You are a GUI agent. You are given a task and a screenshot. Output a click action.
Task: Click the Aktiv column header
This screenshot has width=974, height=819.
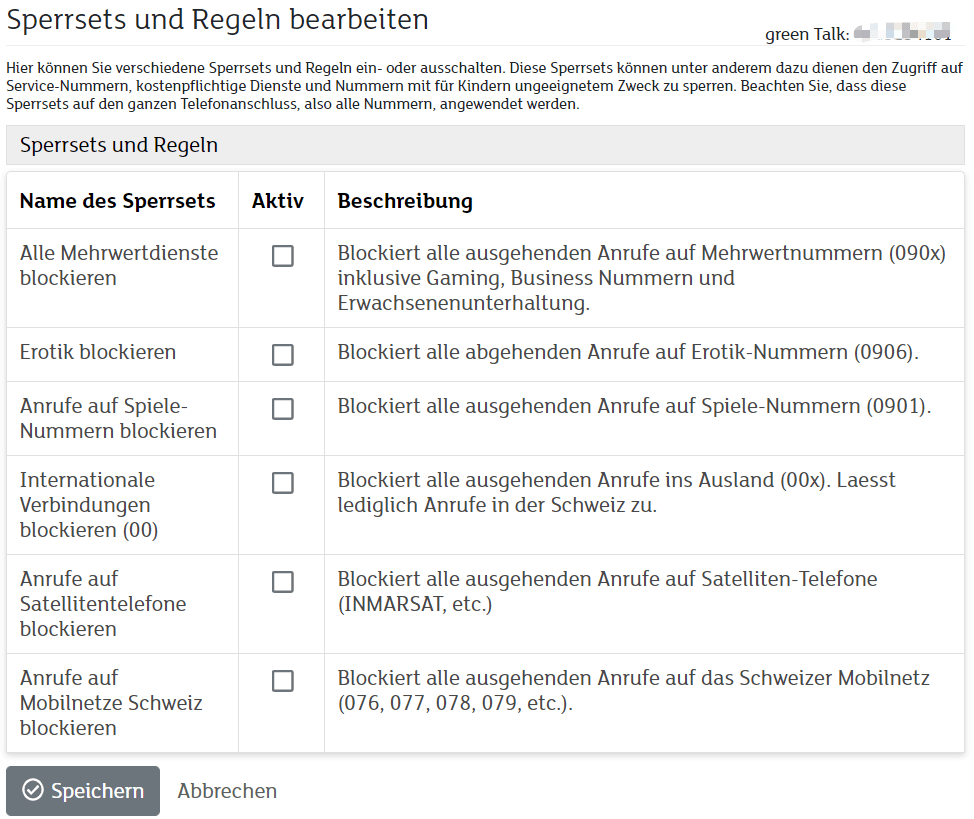(277, 201)
